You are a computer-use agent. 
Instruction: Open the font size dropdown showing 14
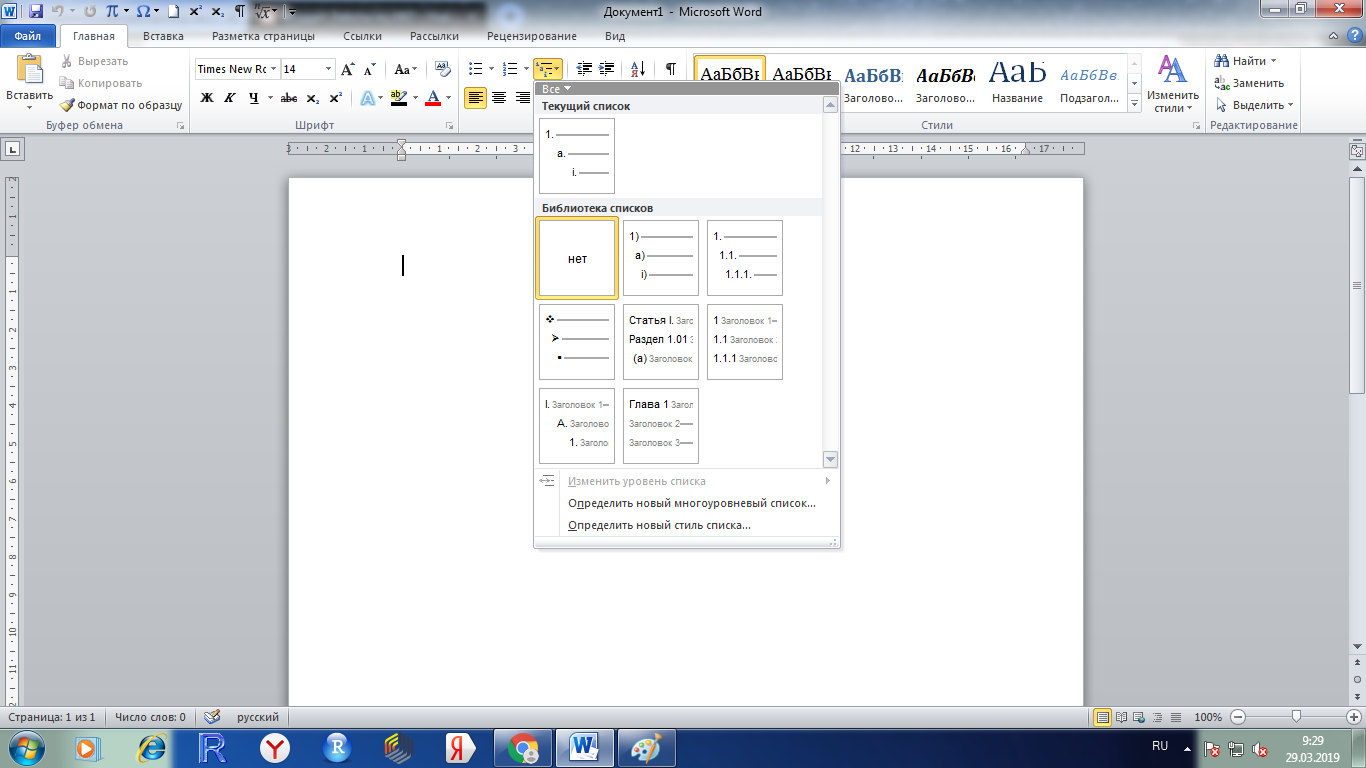(x=328, y=69)
